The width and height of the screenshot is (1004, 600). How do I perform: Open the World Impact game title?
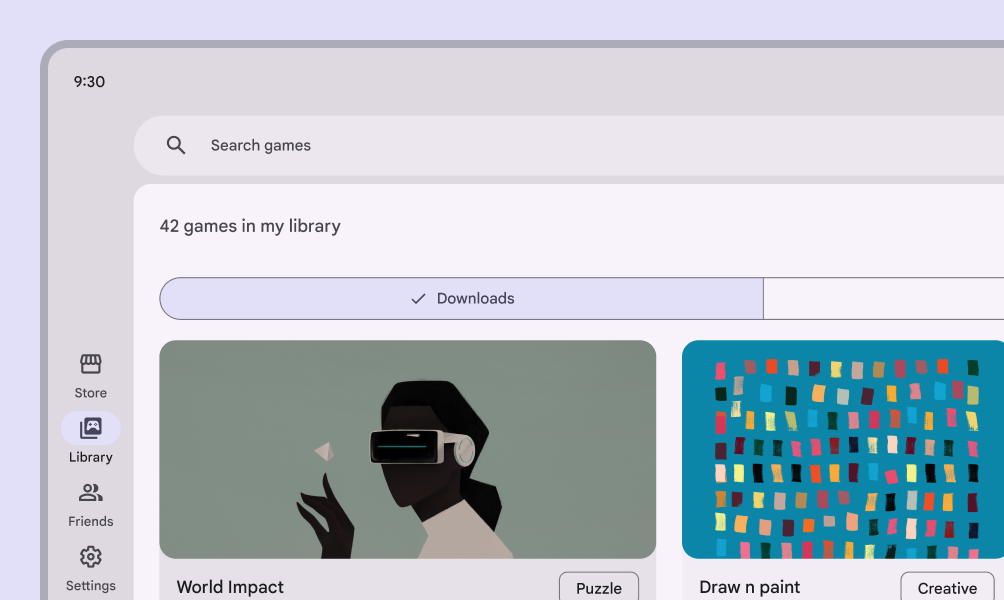pyautogui.click(x=230, y=587)
